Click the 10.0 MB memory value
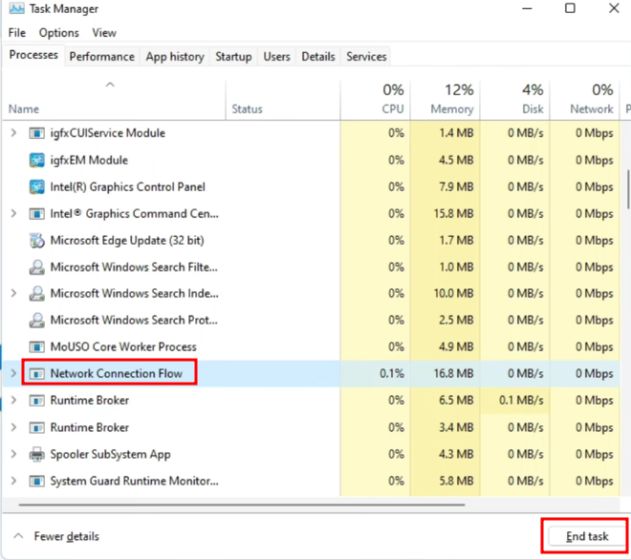This screenshot has width=631, height=560. click(x=454, y=294)
